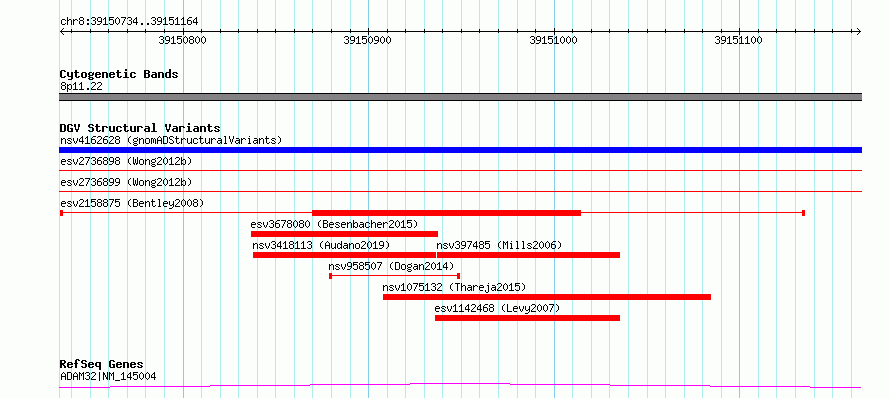Screen dimensions: 890x398
Task: Click the esv2158875 (Bentley2008) label
Action: (132, 203)
